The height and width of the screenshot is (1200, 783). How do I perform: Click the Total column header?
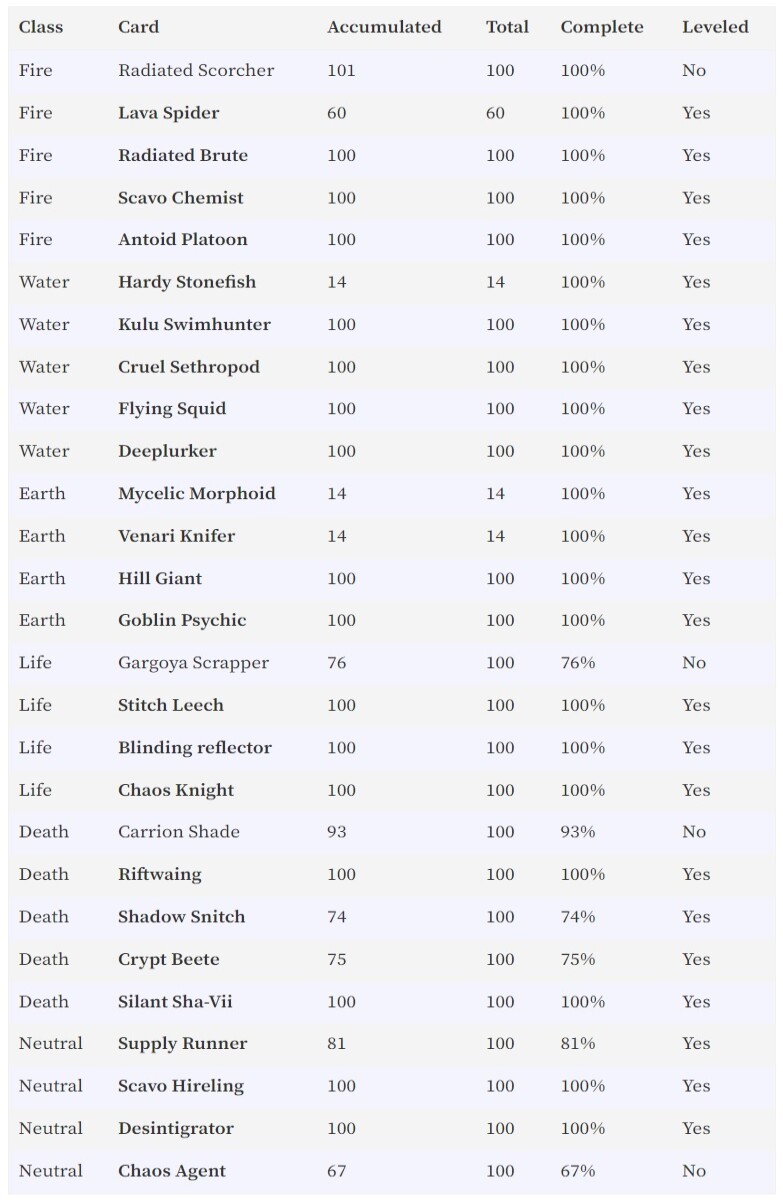[x=507, y=27]
